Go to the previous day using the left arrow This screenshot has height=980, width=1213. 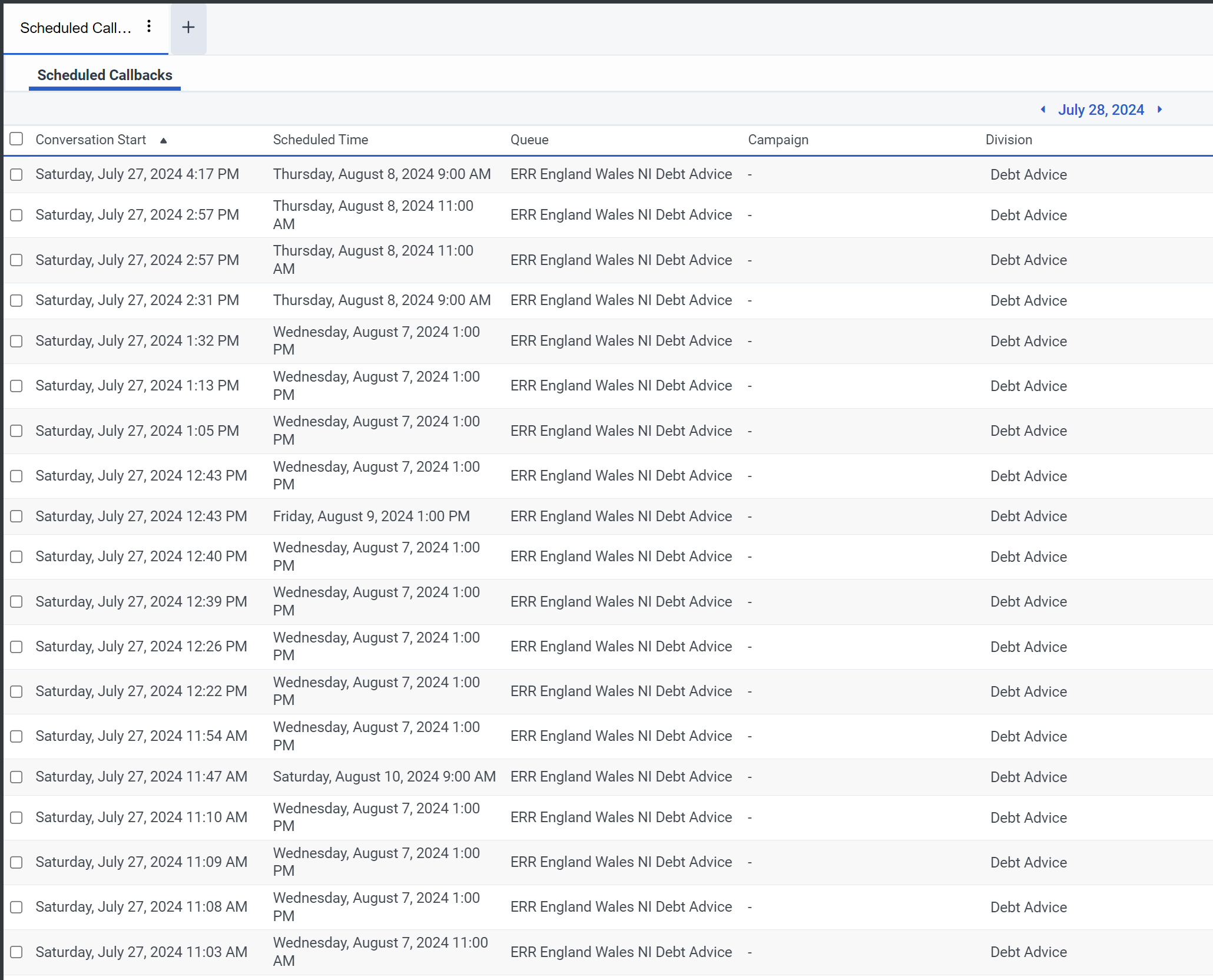pos(1043,110)
